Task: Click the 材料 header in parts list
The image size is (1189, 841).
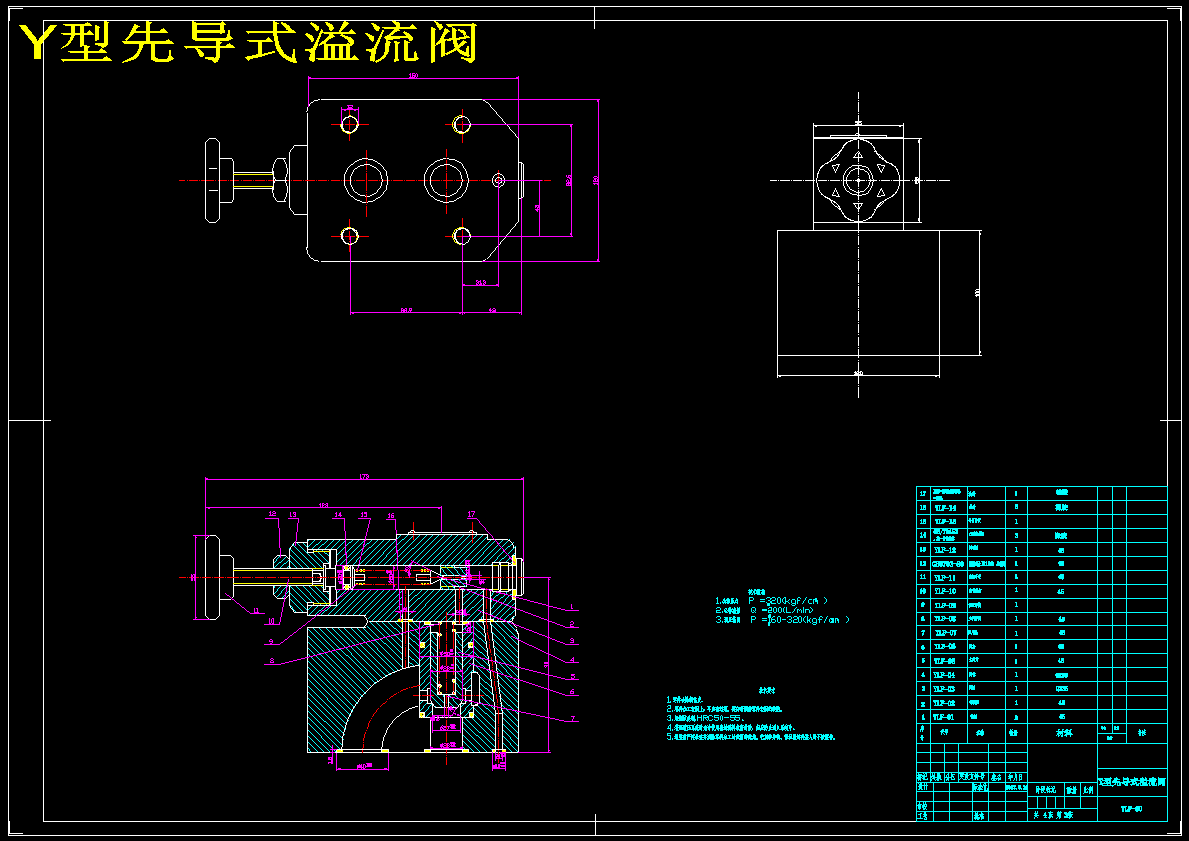Action: (1063, 733)
